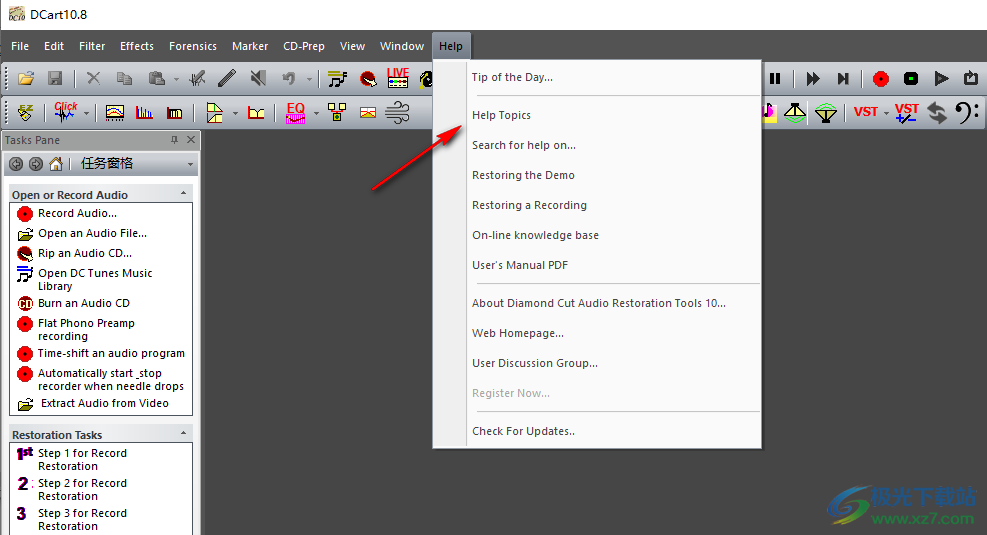
Task: Click the Undo arrow icon
Action: pos(289,79)
